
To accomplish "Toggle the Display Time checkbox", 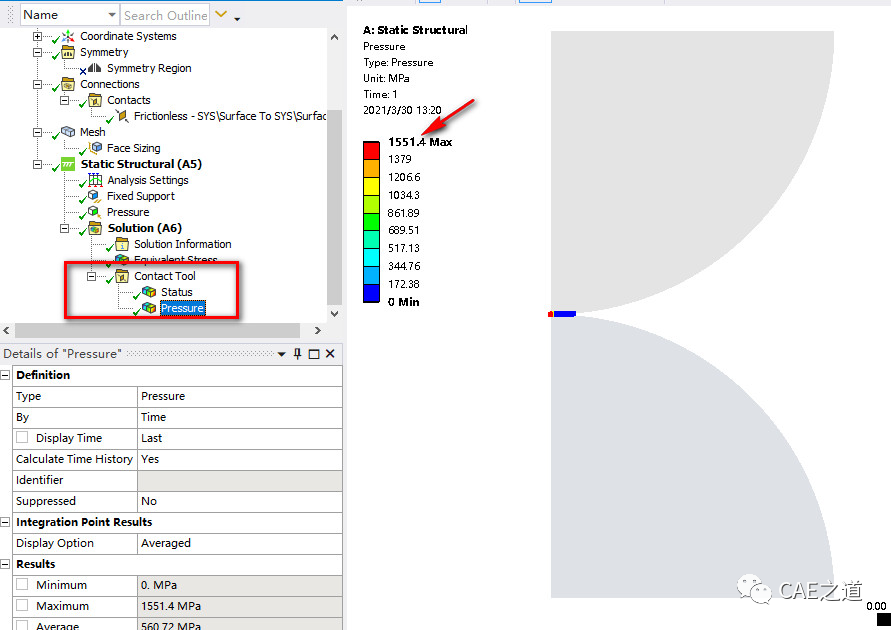I will [22, 437].
